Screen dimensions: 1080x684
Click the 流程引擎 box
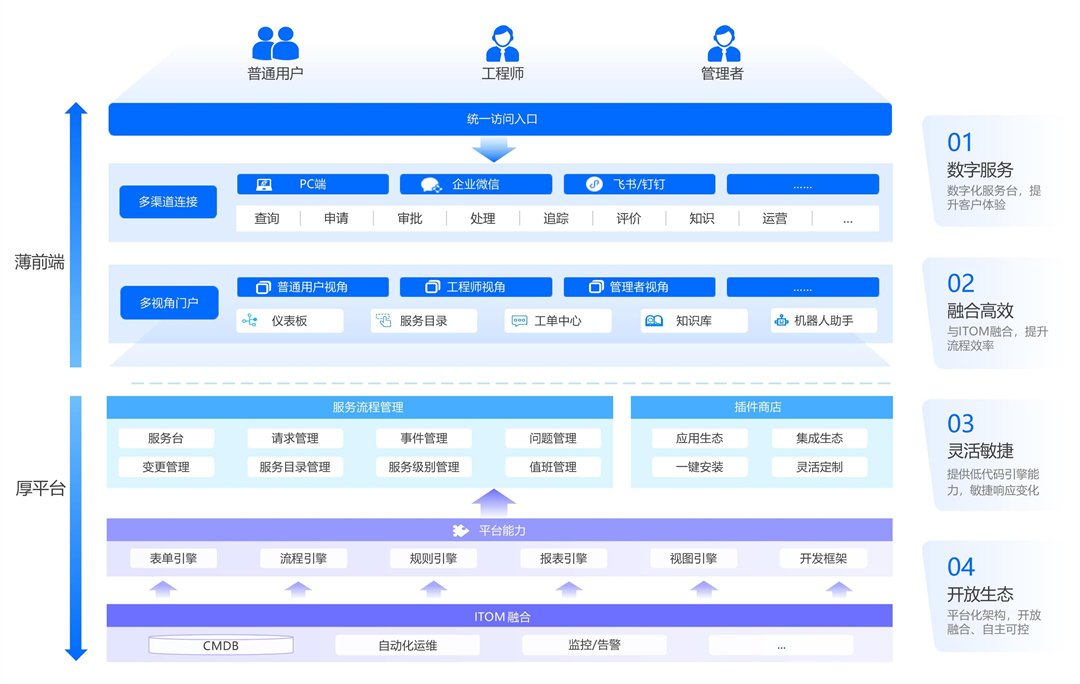coord(303,559)
